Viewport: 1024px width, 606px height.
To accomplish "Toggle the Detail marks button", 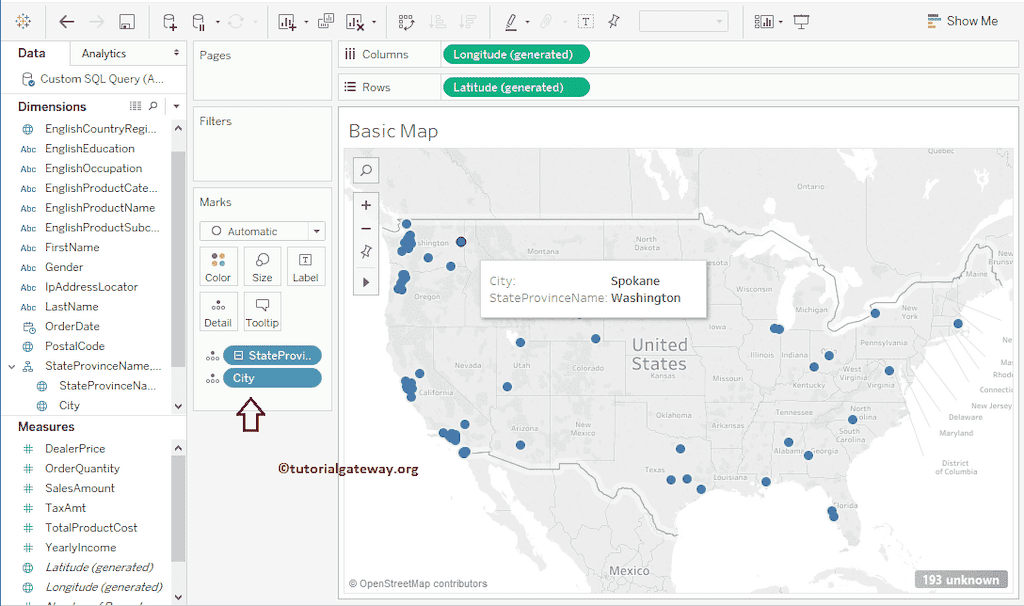I will (218, 312).
